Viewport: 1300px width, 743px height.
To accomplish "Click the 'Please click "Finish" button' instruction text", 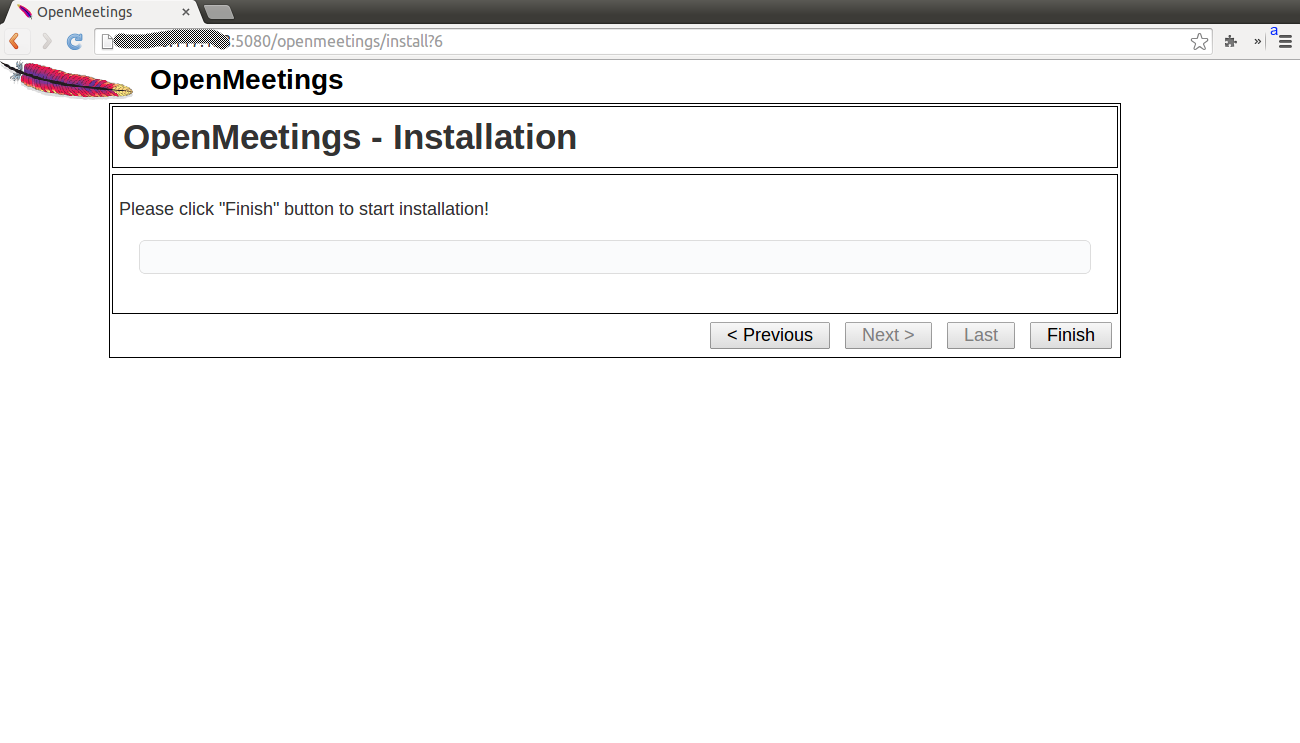I will coord(304,209).
